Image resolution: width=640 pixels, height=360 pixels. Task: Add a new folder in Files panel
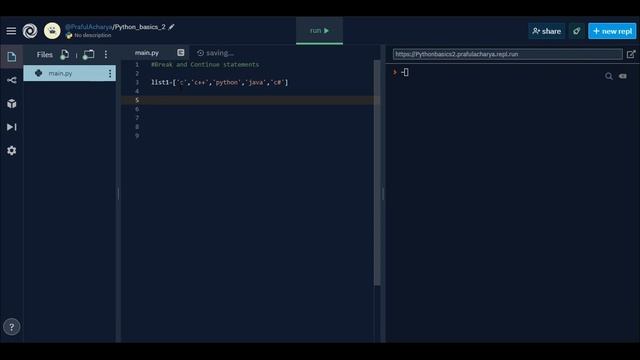[88, 55]
